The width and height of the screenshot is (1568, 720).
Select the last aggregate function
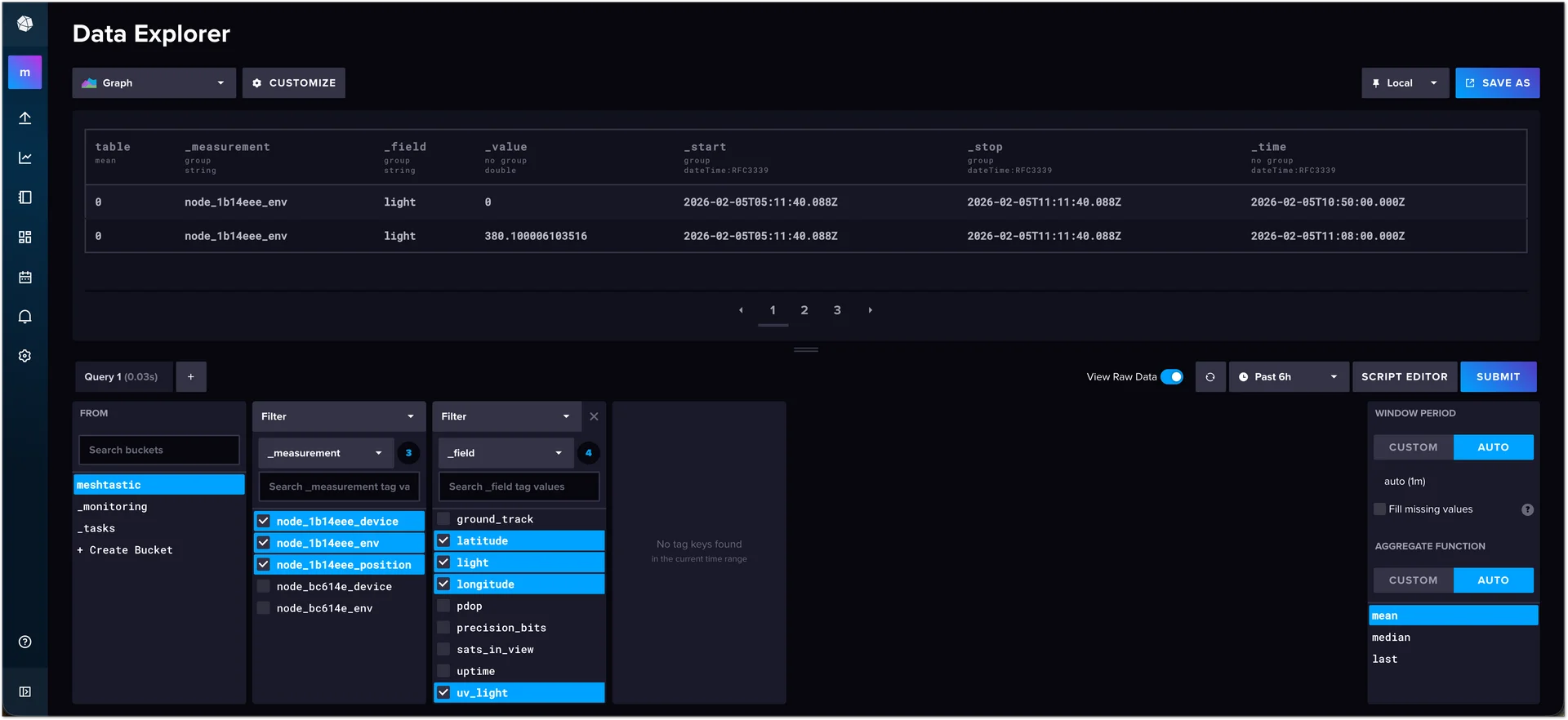(1454, 660)
